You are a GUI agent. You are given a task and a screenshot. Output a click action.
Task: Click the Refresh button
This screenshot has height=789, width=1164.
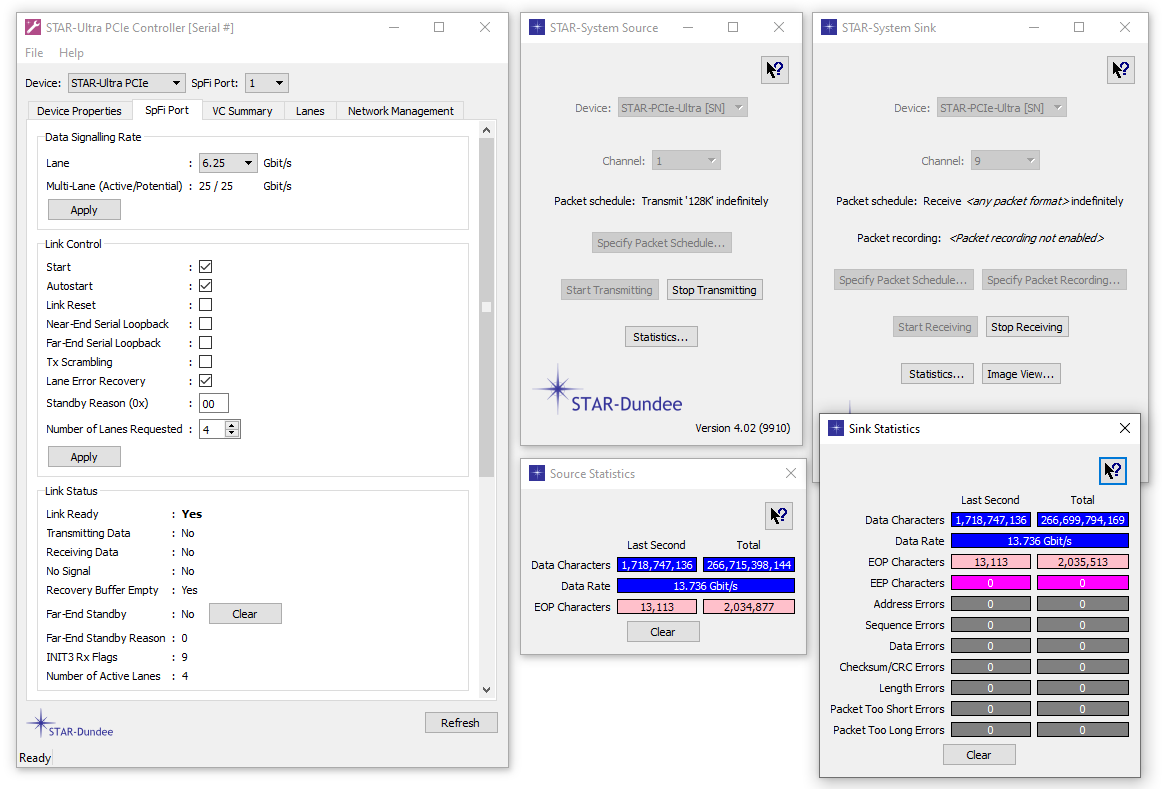(460, 722)
